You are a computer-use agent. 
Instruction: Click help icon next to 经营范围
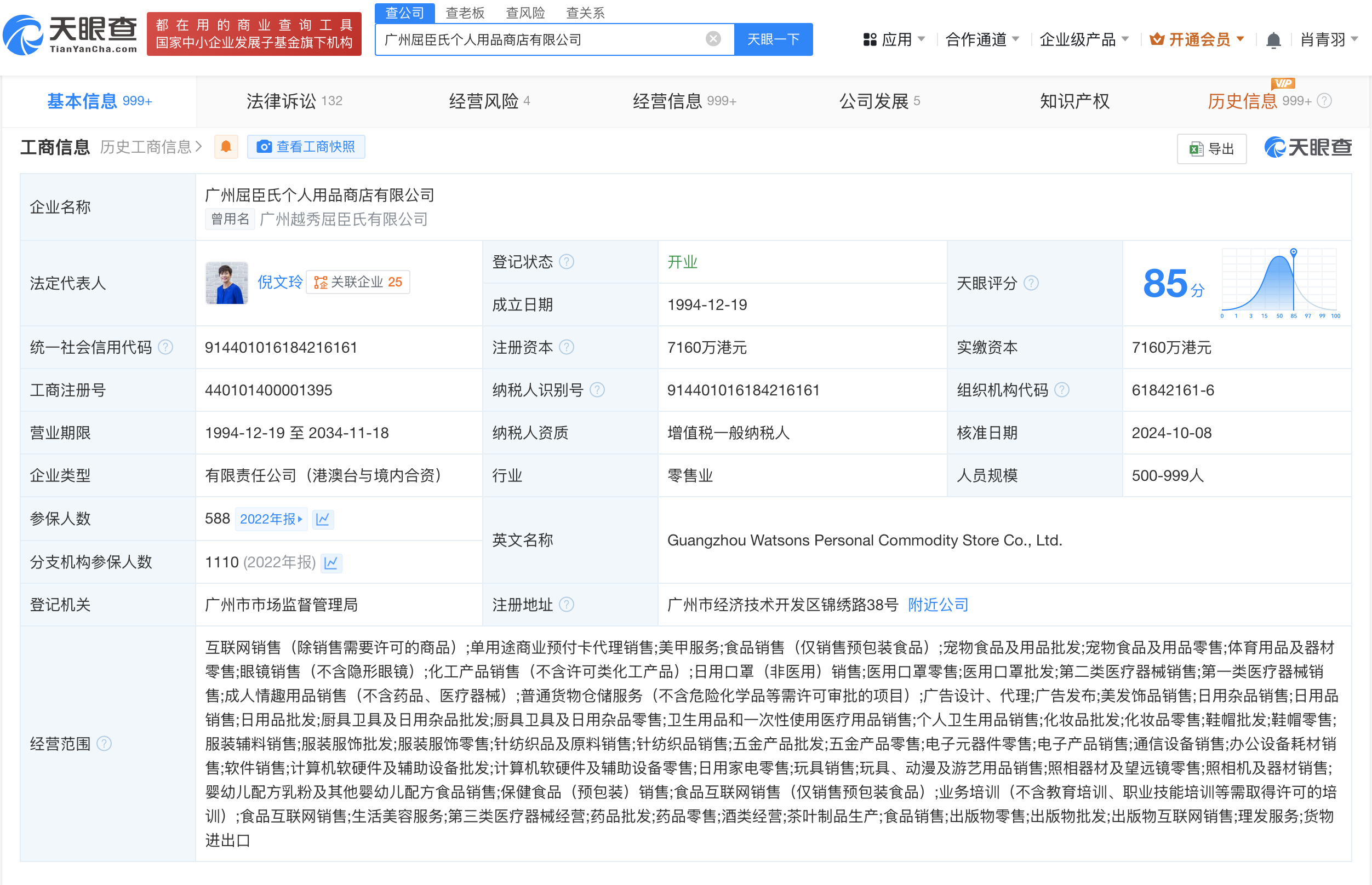104,744
